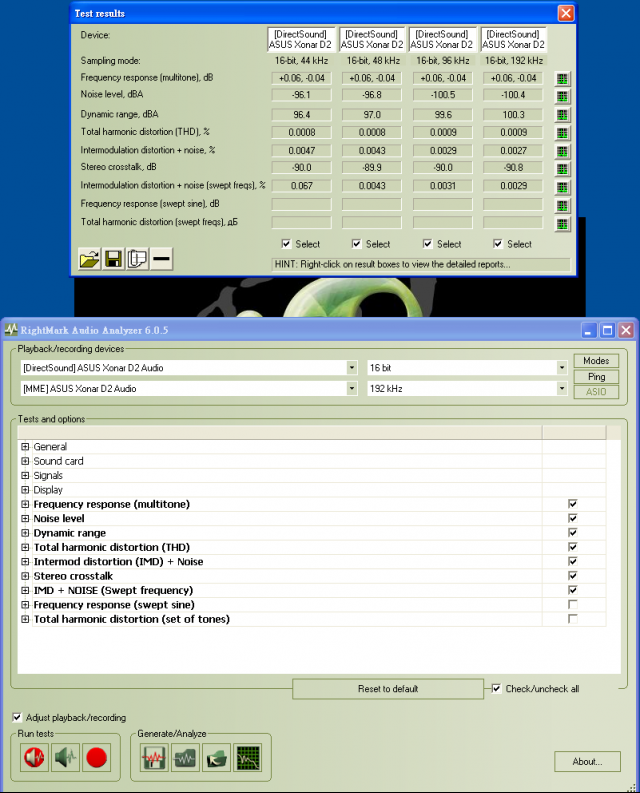This screenshot has height=793, width=640.
Task: Uncheck the Frequency response (multitone) test
Action: (x=573, y=504)
